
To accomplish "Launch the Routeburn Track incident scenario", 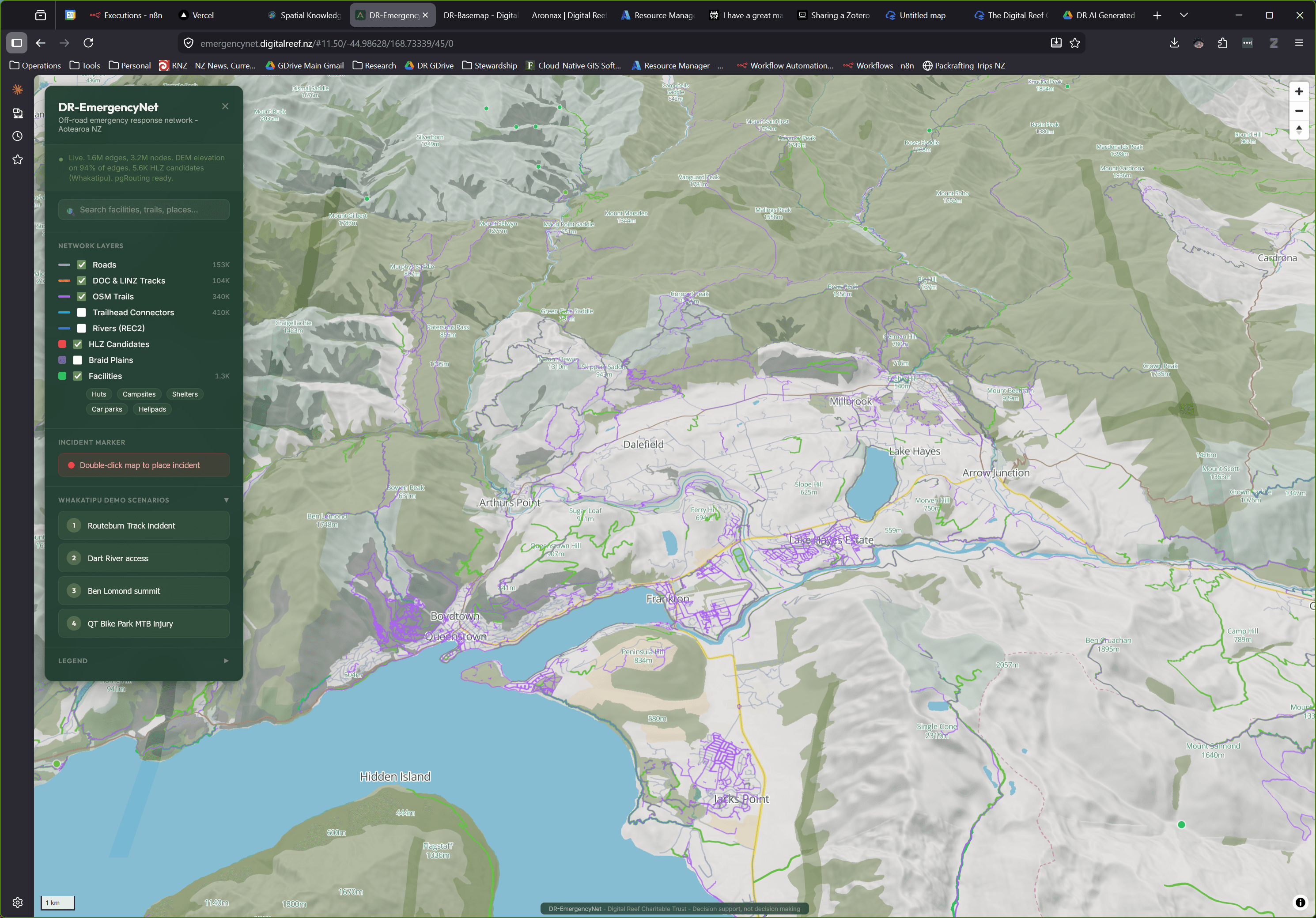I will click(x=144, y=525).
